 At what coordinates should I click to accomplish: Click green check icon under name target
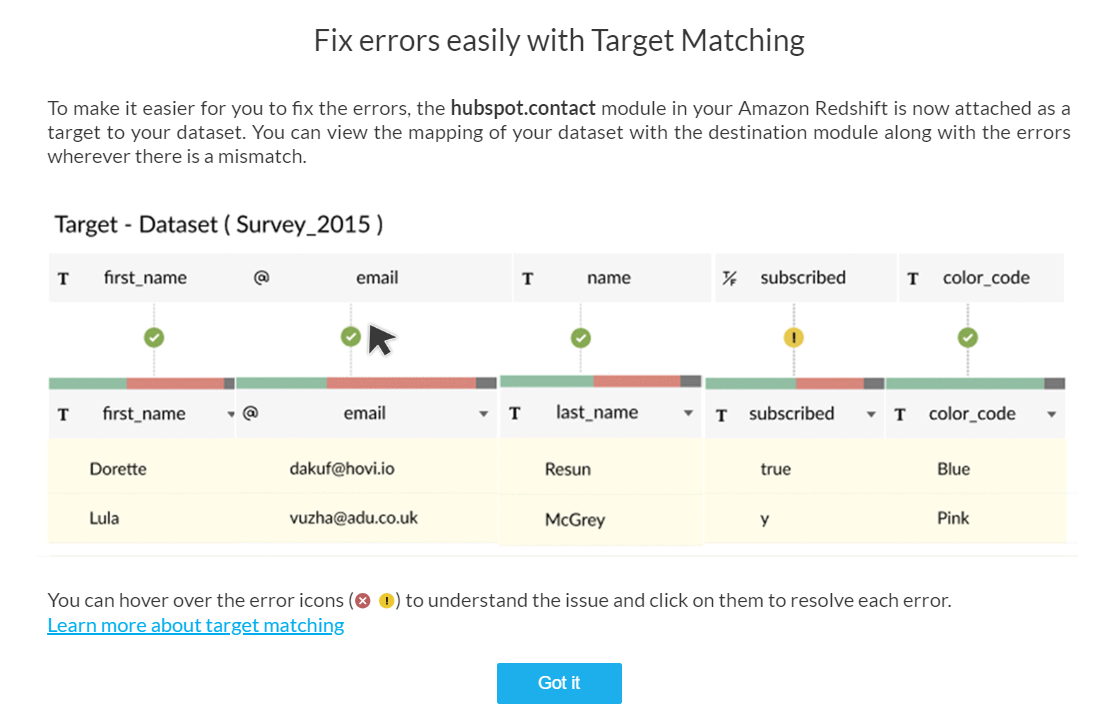coord(580,338)
